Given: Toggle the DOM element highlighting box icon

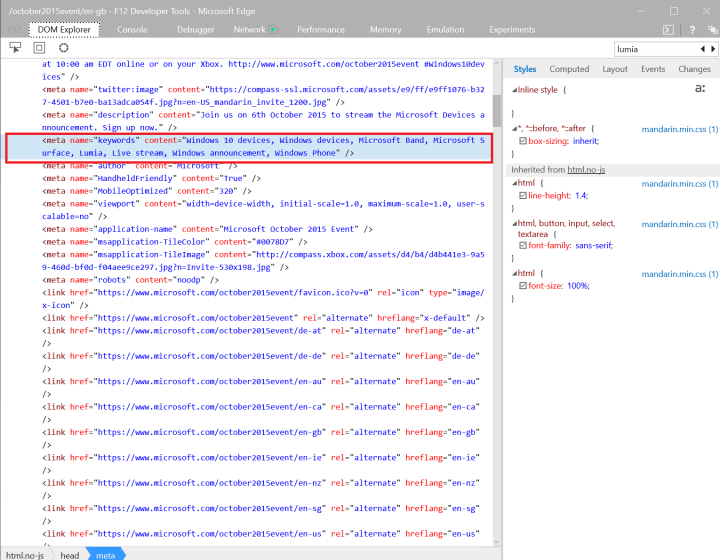Looking at the screenshot, I should point(39,47).
